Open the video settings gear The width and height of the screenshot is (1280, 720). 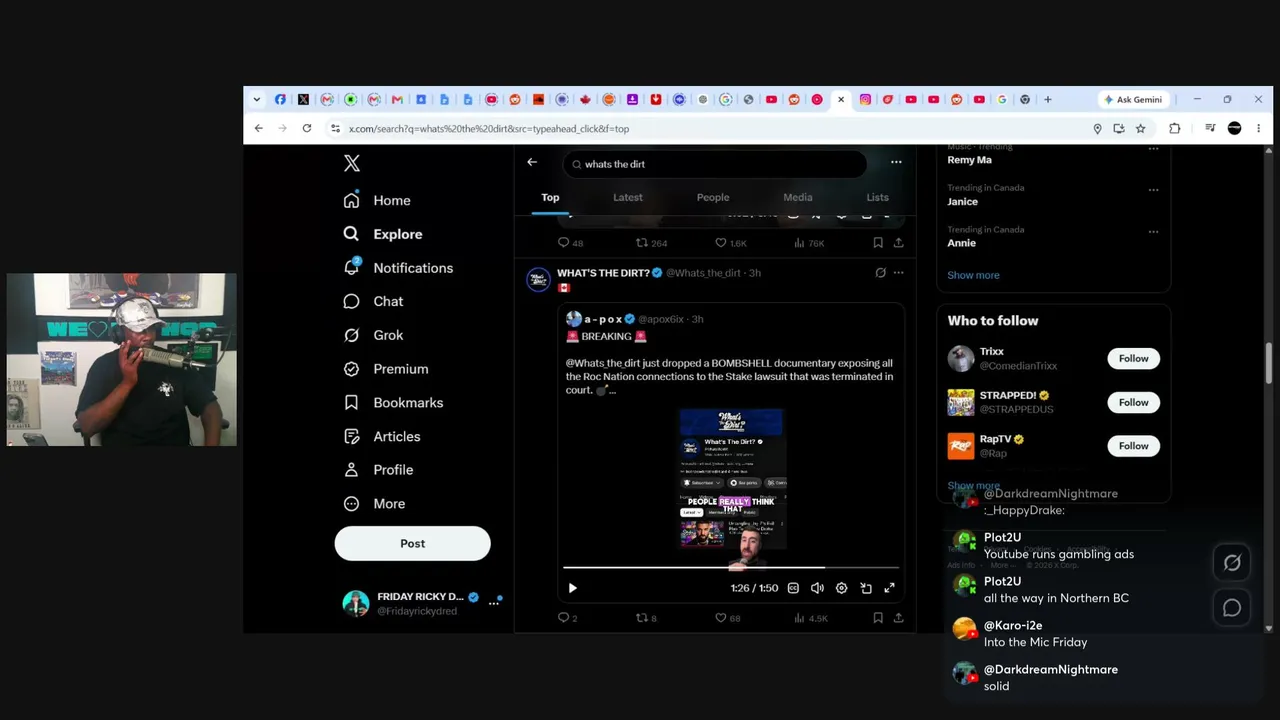click(841, 588)
